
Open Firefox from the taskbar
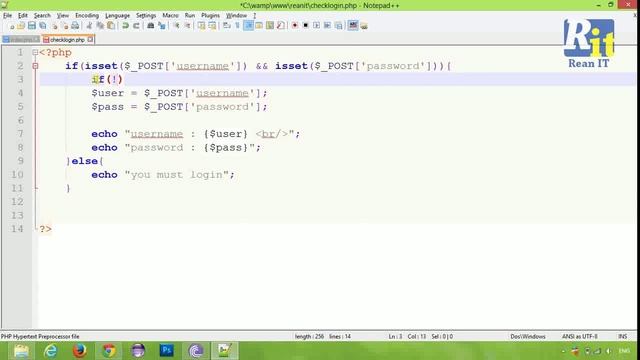pos(80,351)
